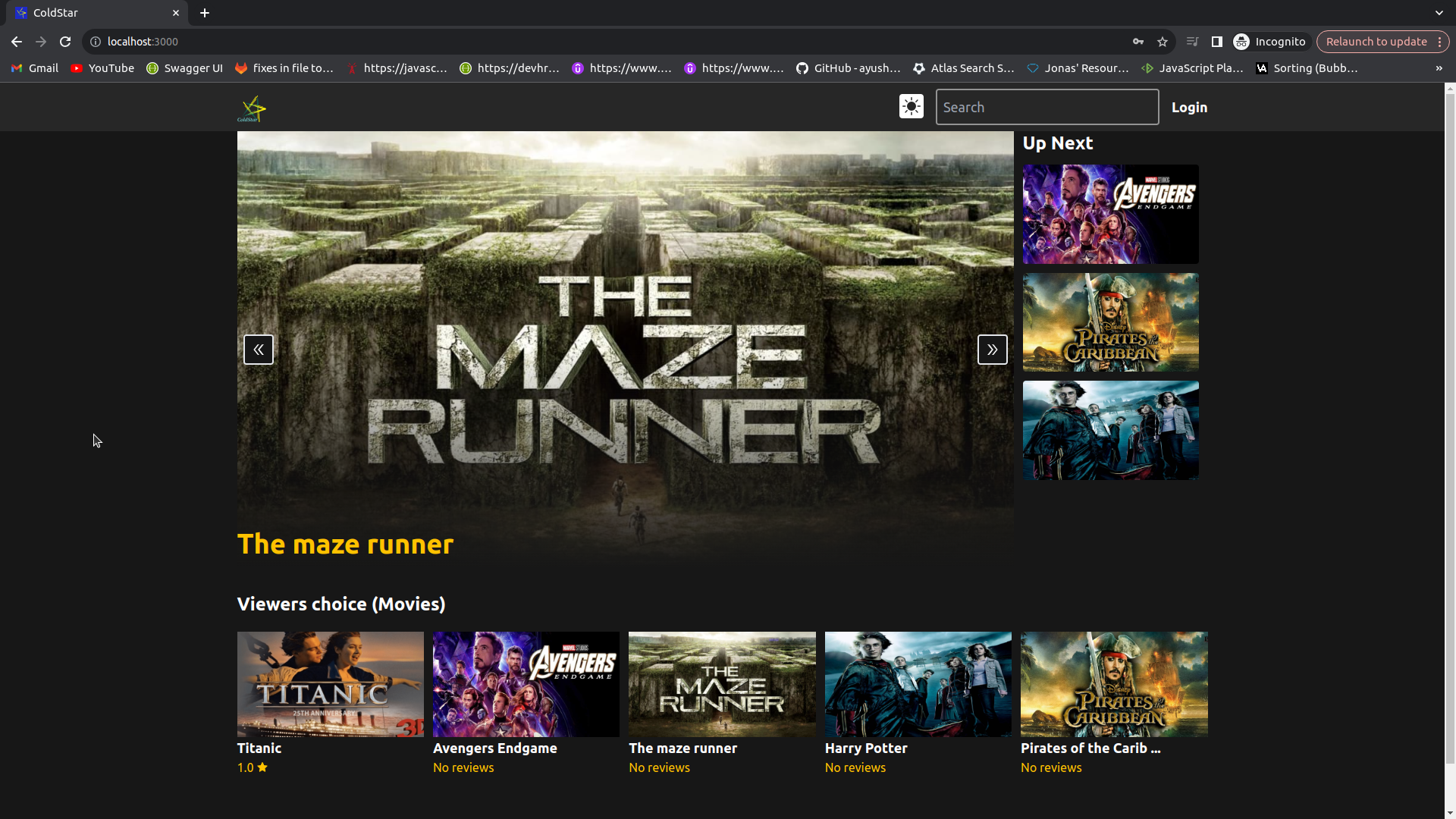Open the Login link

coord(1189,107)
